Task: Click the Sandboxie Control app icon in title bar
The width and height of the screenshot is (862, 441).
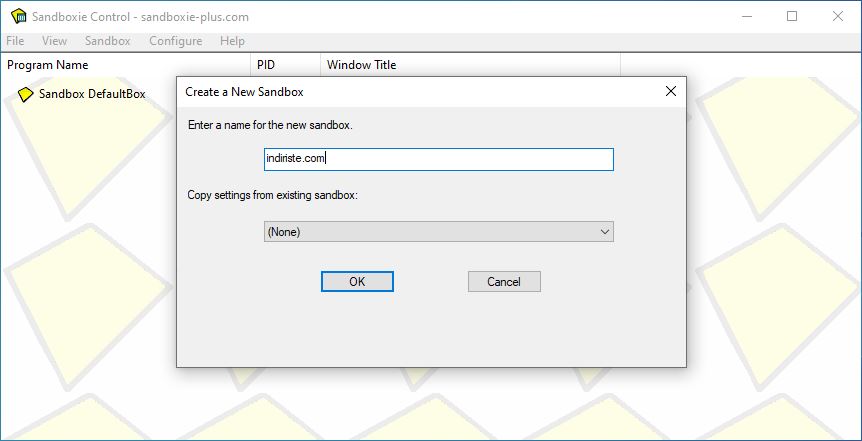Action: click(x=19, y=16)
